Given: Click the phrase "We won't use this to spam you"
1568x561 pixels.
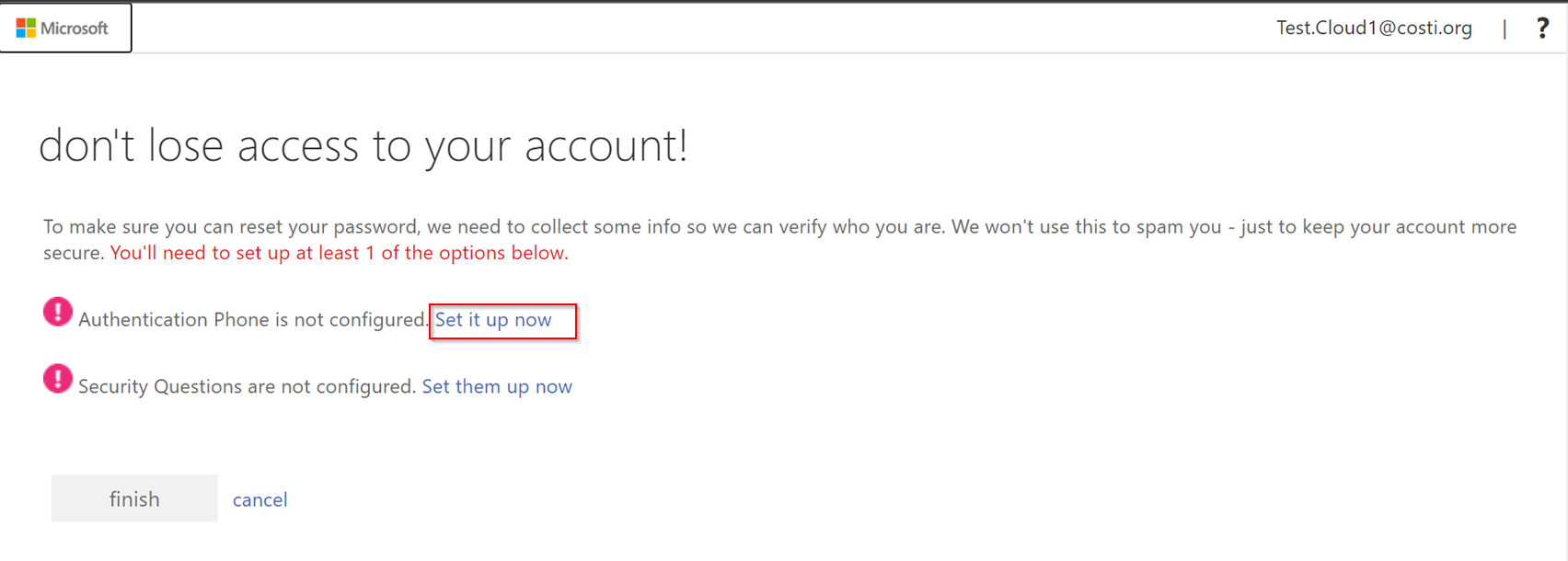Looking at the screenshot, I should (x=1086, y=227).
